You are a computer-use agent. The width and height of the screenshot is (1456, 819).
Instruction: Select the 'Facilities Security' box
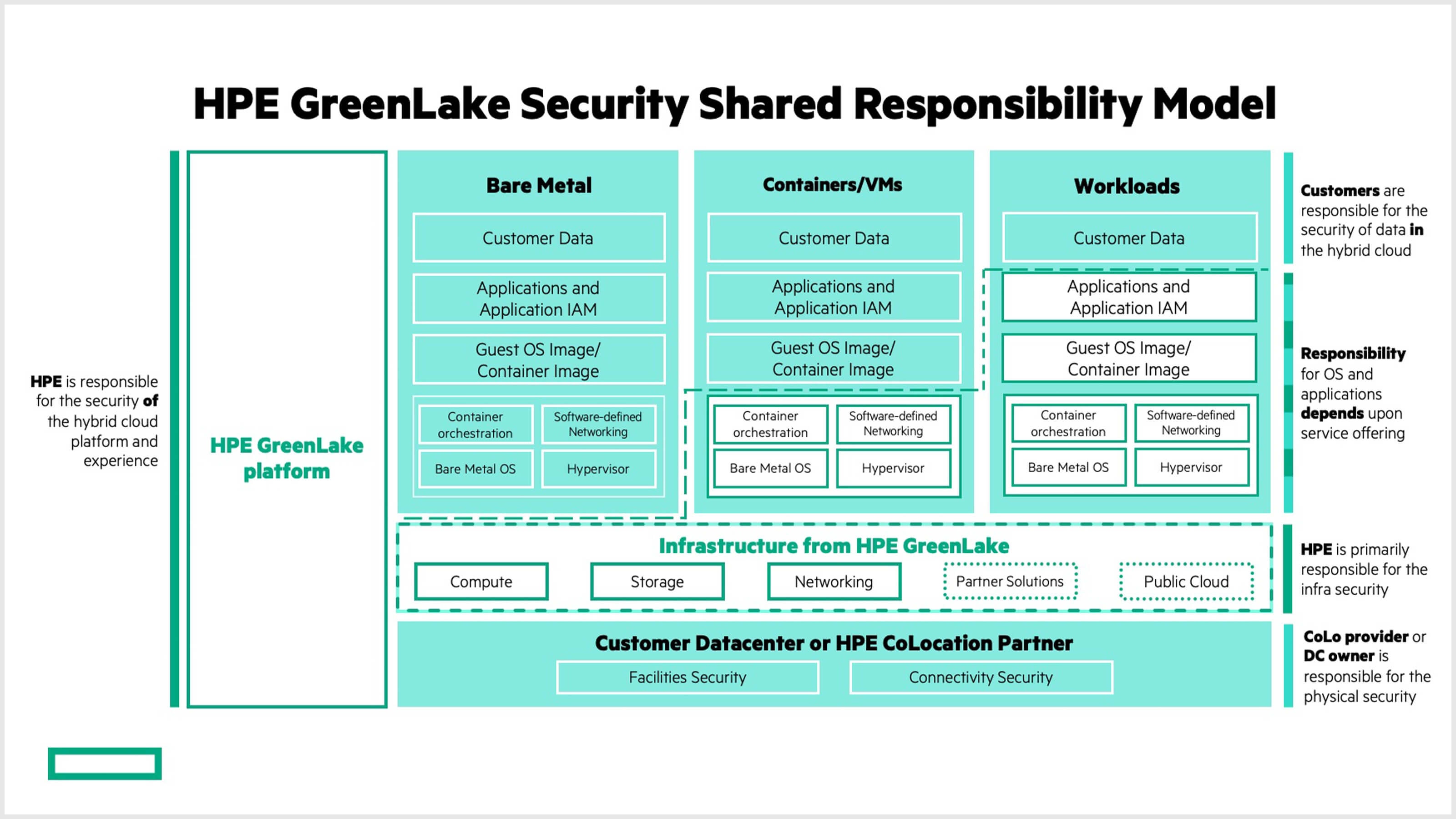[x=688, y=677]
